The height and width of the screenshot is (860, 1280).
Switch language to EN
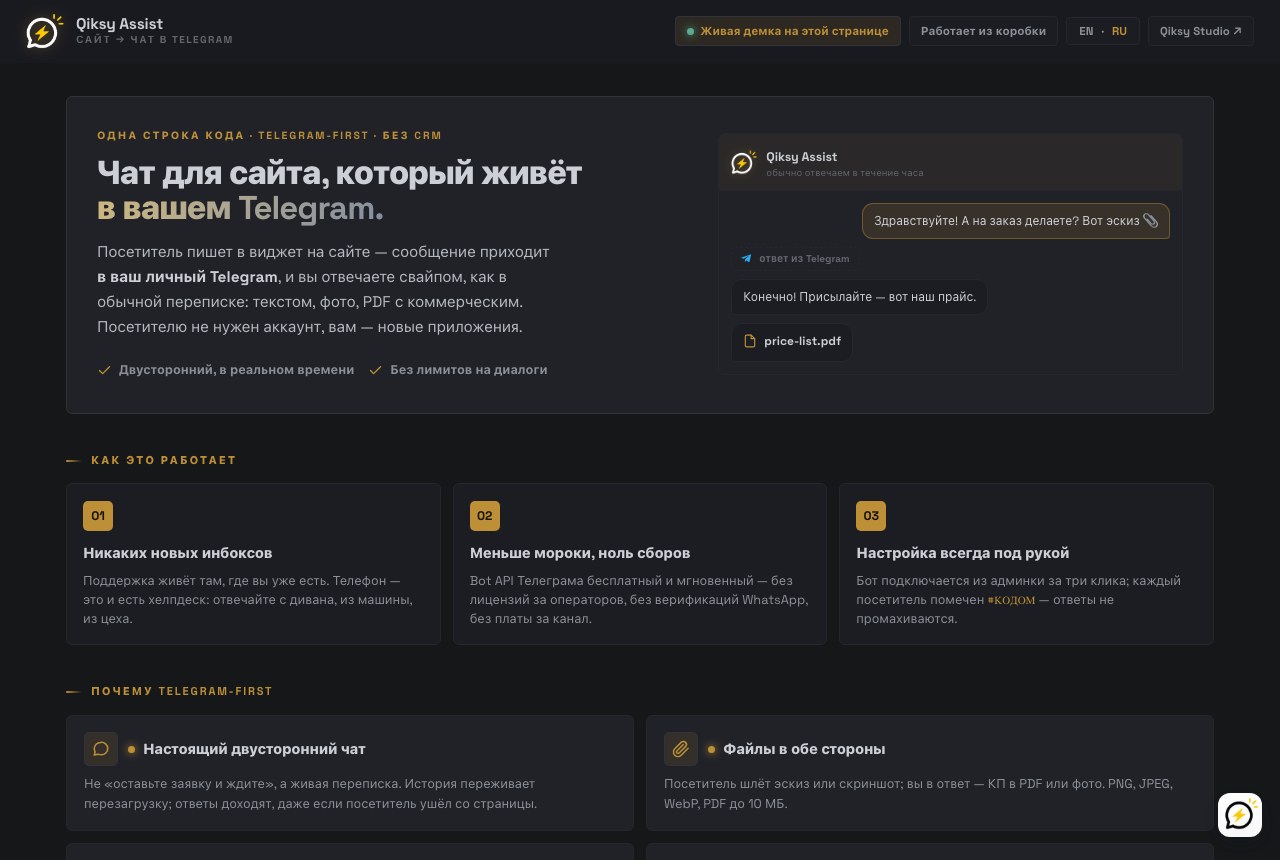1086,31
